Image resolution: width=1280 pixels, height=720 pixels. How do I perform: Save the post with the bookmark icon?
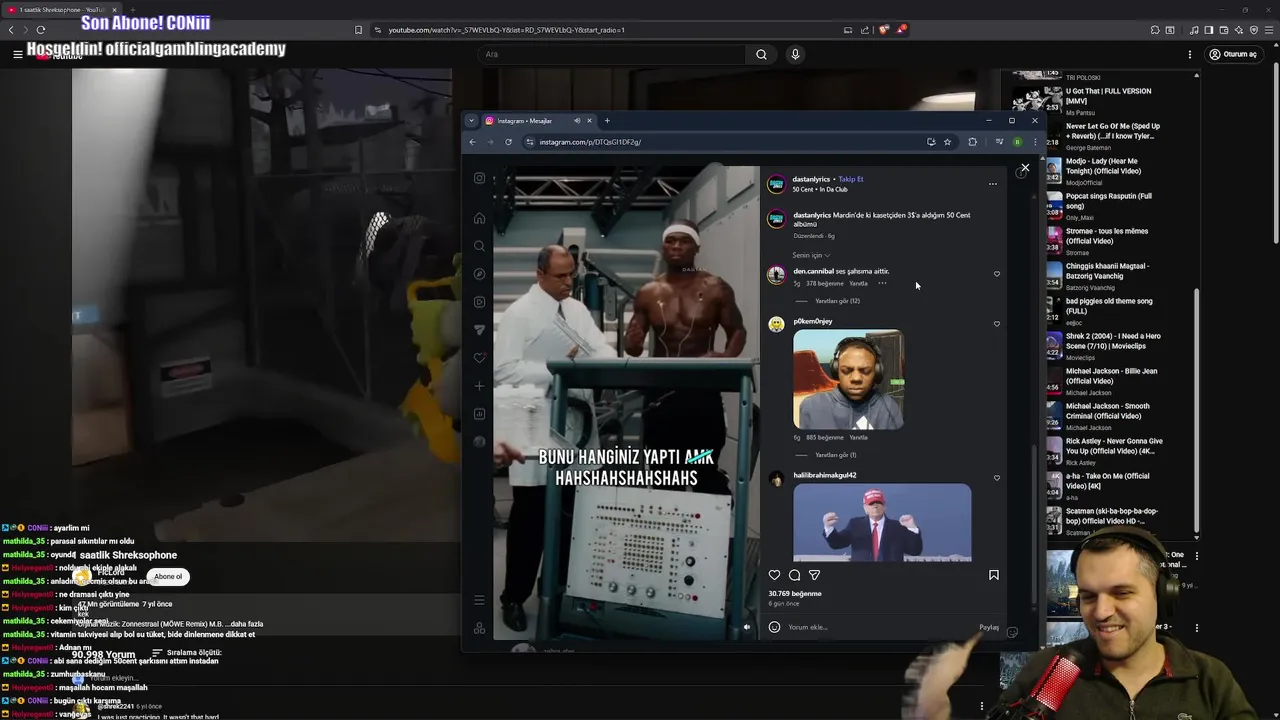[994, 575]
